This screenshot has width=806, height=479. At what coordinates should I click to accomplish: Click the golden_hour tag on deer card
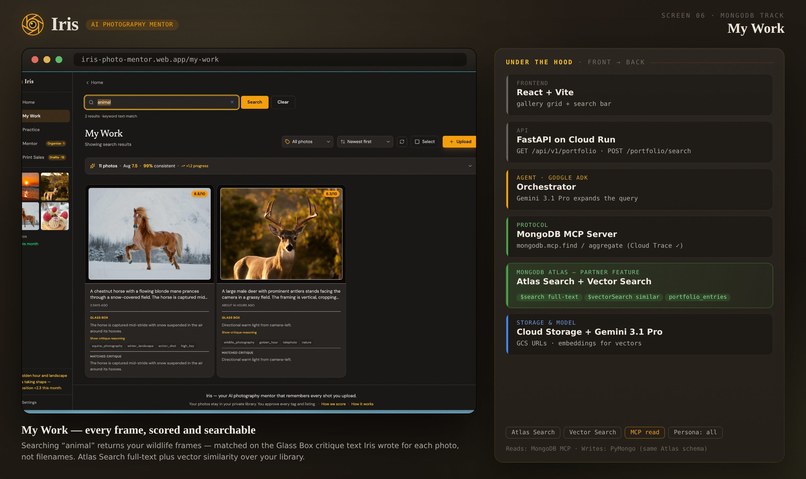[x=268, y=342]
